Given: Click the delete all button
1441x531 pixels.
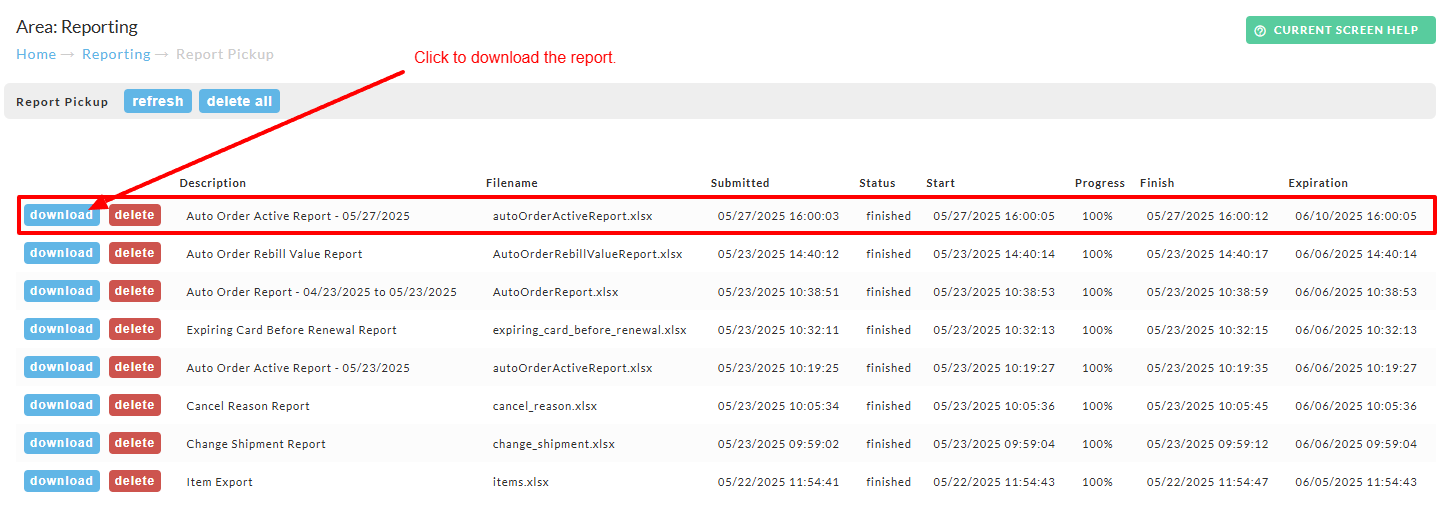Looking at the screenshot, I should [240, 101].
